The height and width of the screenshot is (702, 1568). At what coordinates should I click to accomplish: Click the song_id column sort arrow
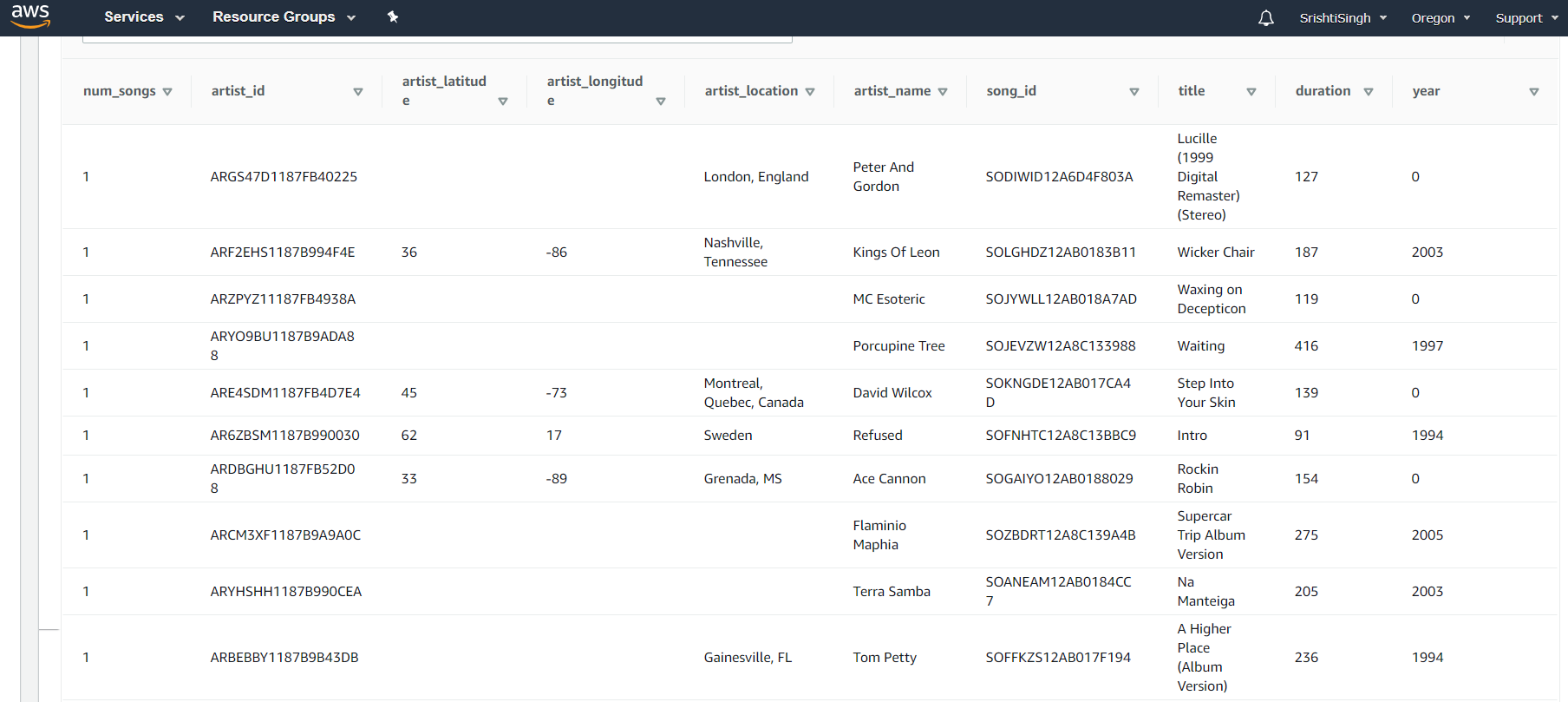click(x=1134, y=92)
